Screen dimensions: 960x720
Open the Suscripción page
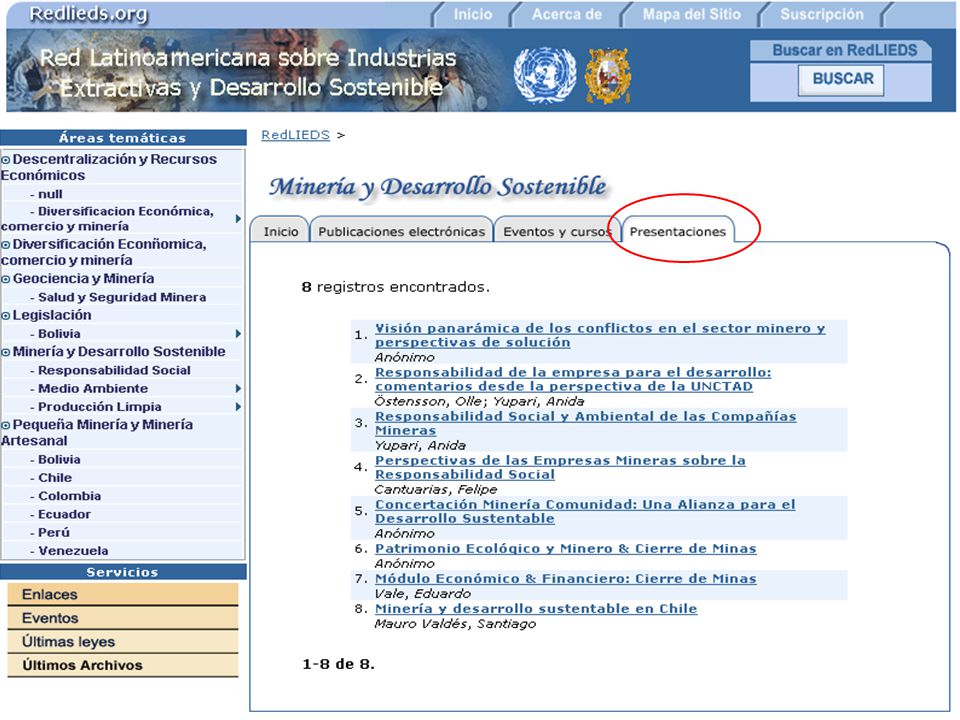pos(822,14)
